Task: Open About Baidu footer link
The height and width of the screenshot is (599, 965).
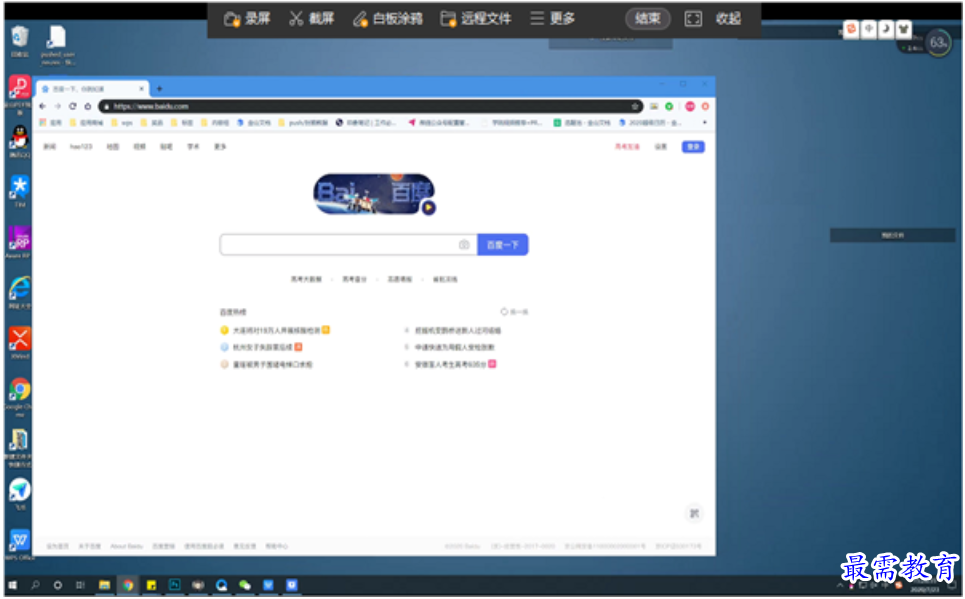Action: tap(126, 546)
